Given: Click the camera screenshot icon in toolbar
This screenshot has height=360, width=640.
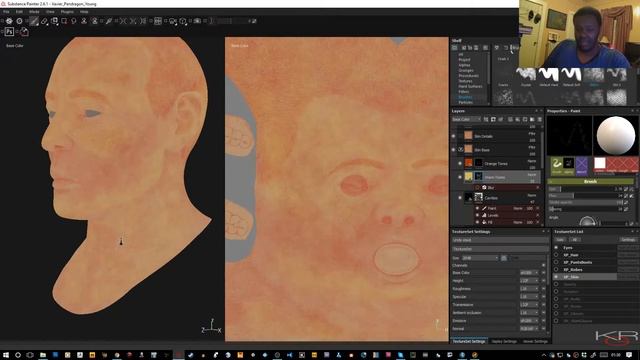Looking at the screenshot, I should tap(198, 21).
